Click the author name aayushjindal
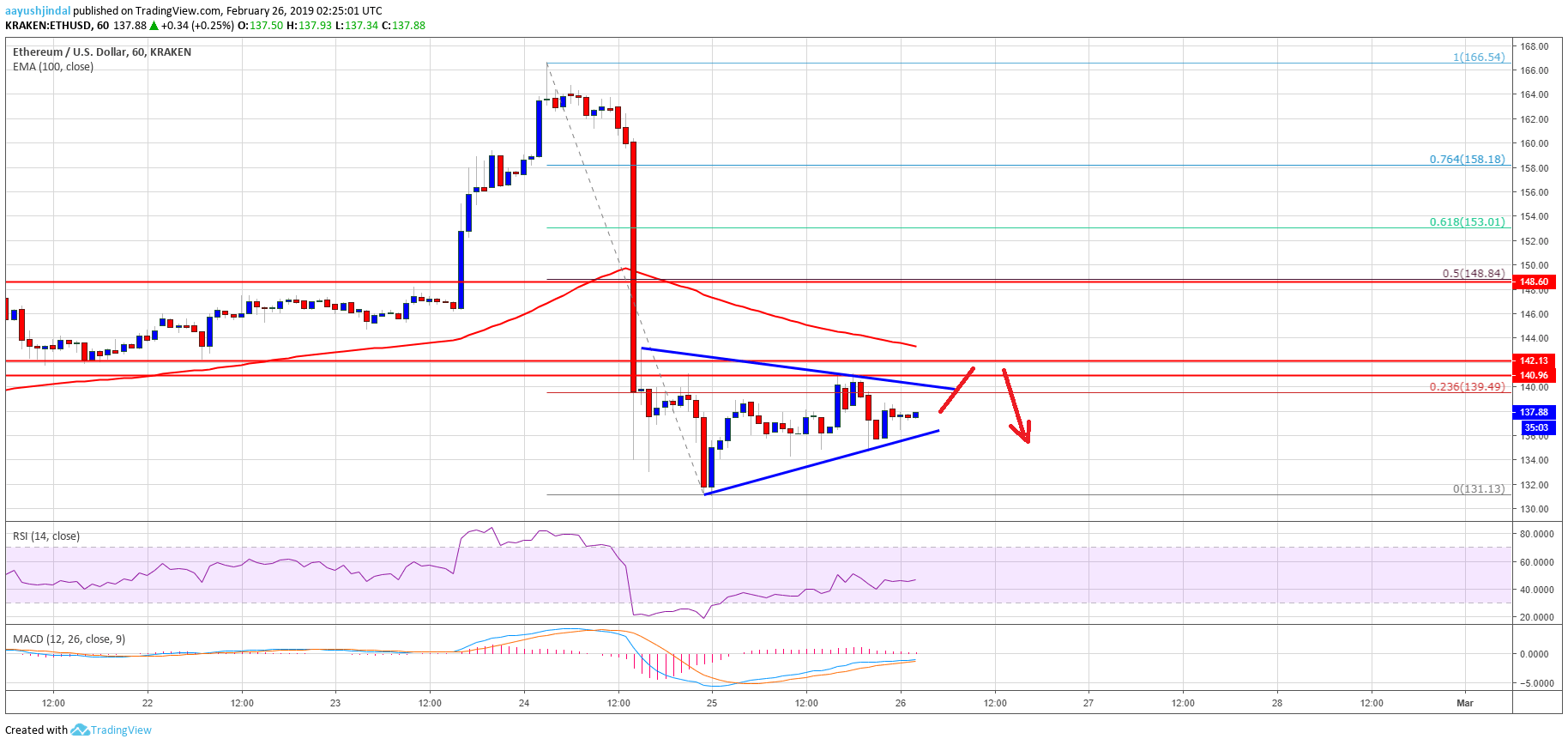Viewport: 1568px width, 745px height. (x=38, y=11)
